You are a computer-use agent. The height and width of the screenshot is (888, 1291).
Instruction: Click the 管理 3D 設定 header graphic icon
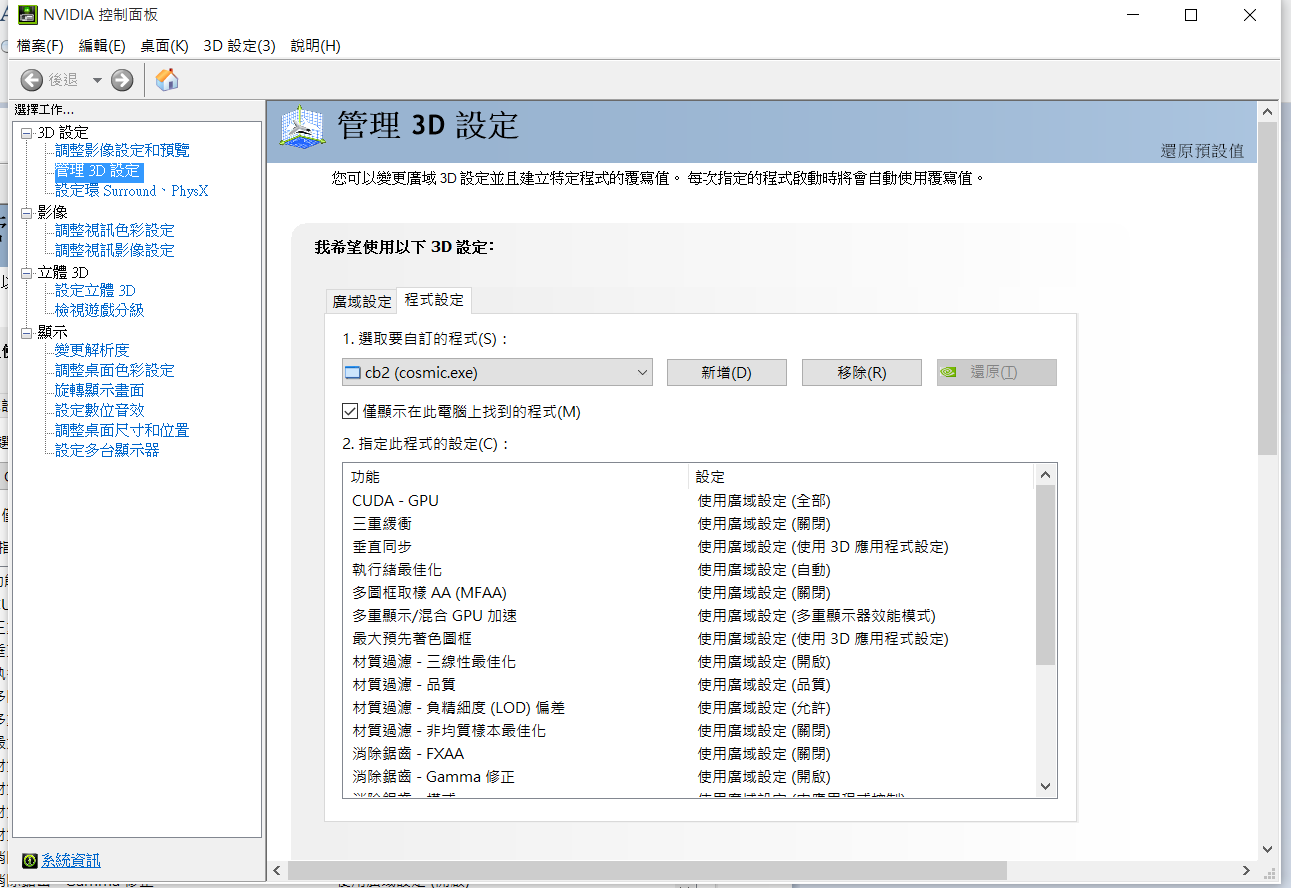(304, 128)
